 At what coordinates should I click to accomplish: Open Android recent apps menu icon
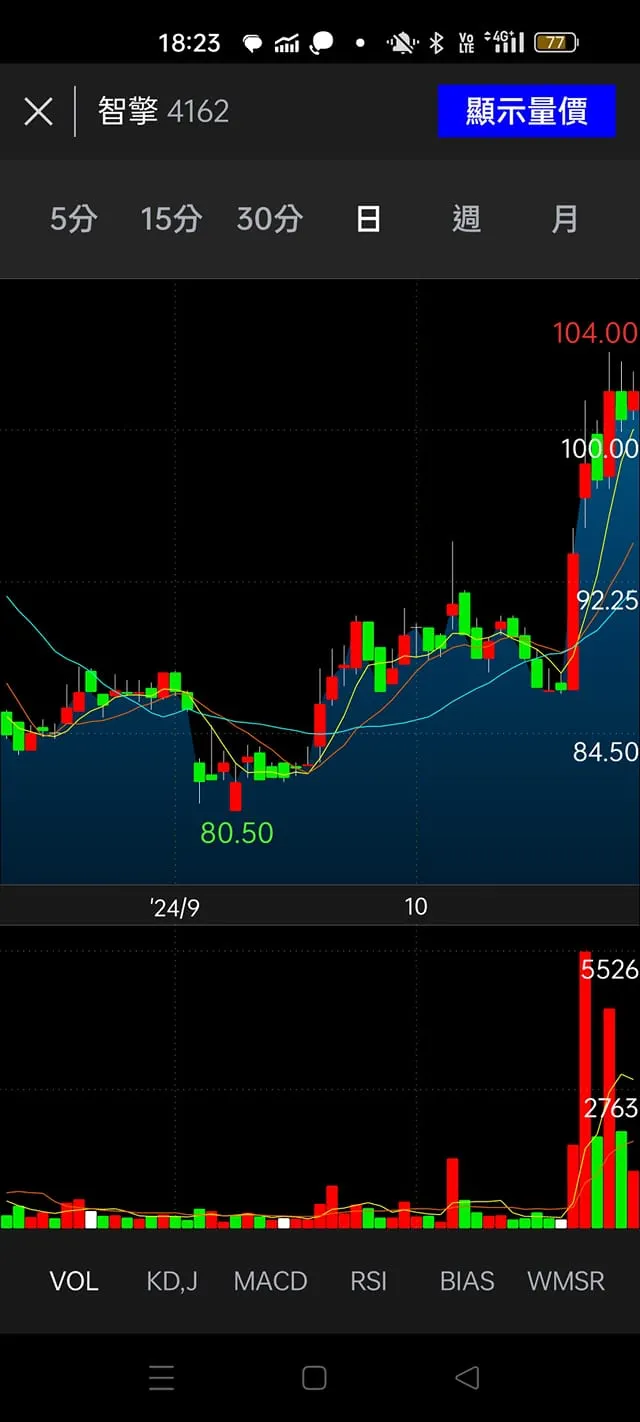coord(161,1378)
